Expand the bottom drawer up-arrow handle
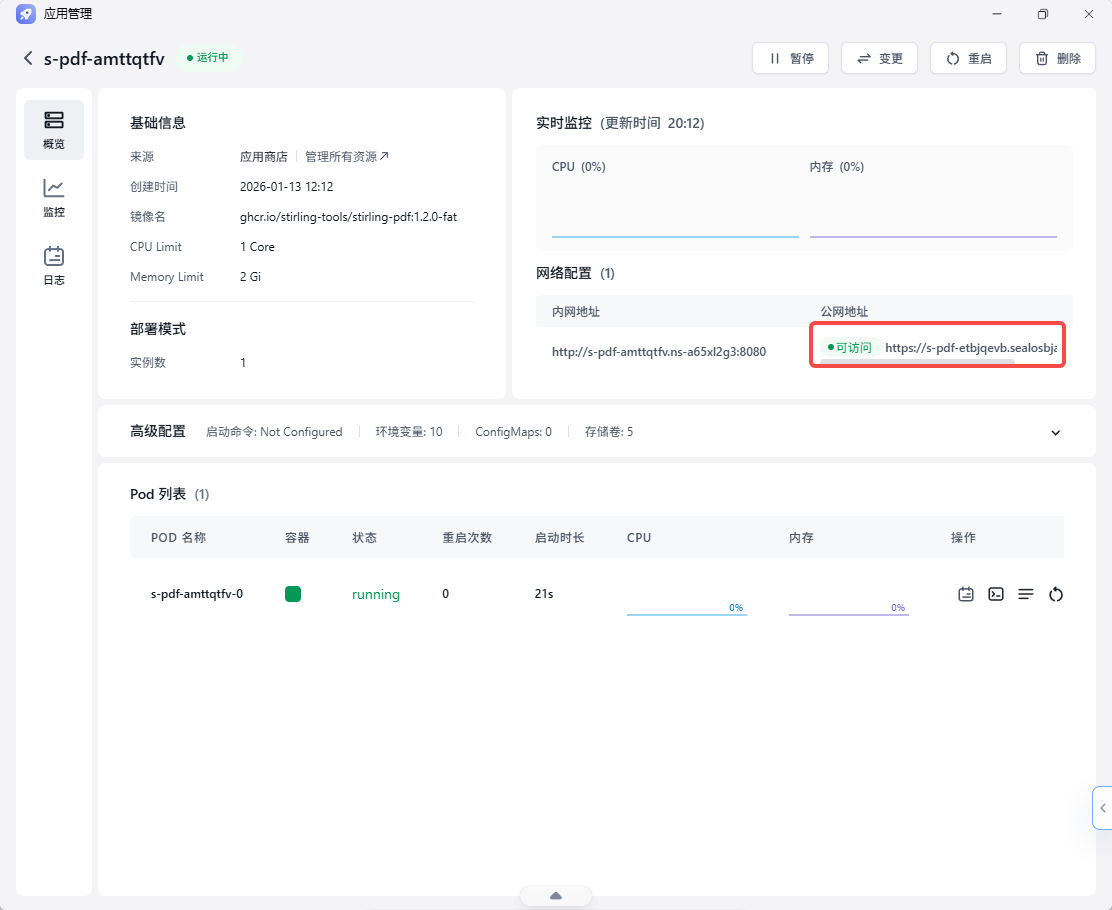This screenshot has height=910, width=1112. 556,896
